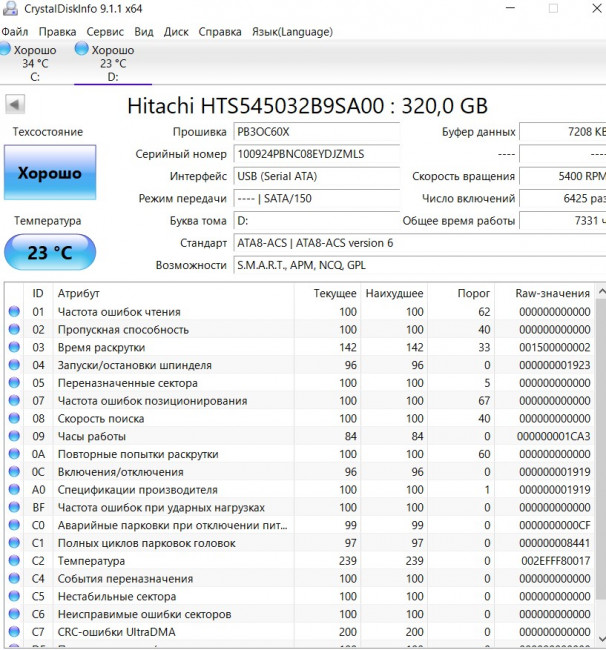Image resolution: width=606 pixels, height=650 pixels.
Task: Click status orb for attribute 0A row
Action: pyautogui.click(x=14, y=454)
